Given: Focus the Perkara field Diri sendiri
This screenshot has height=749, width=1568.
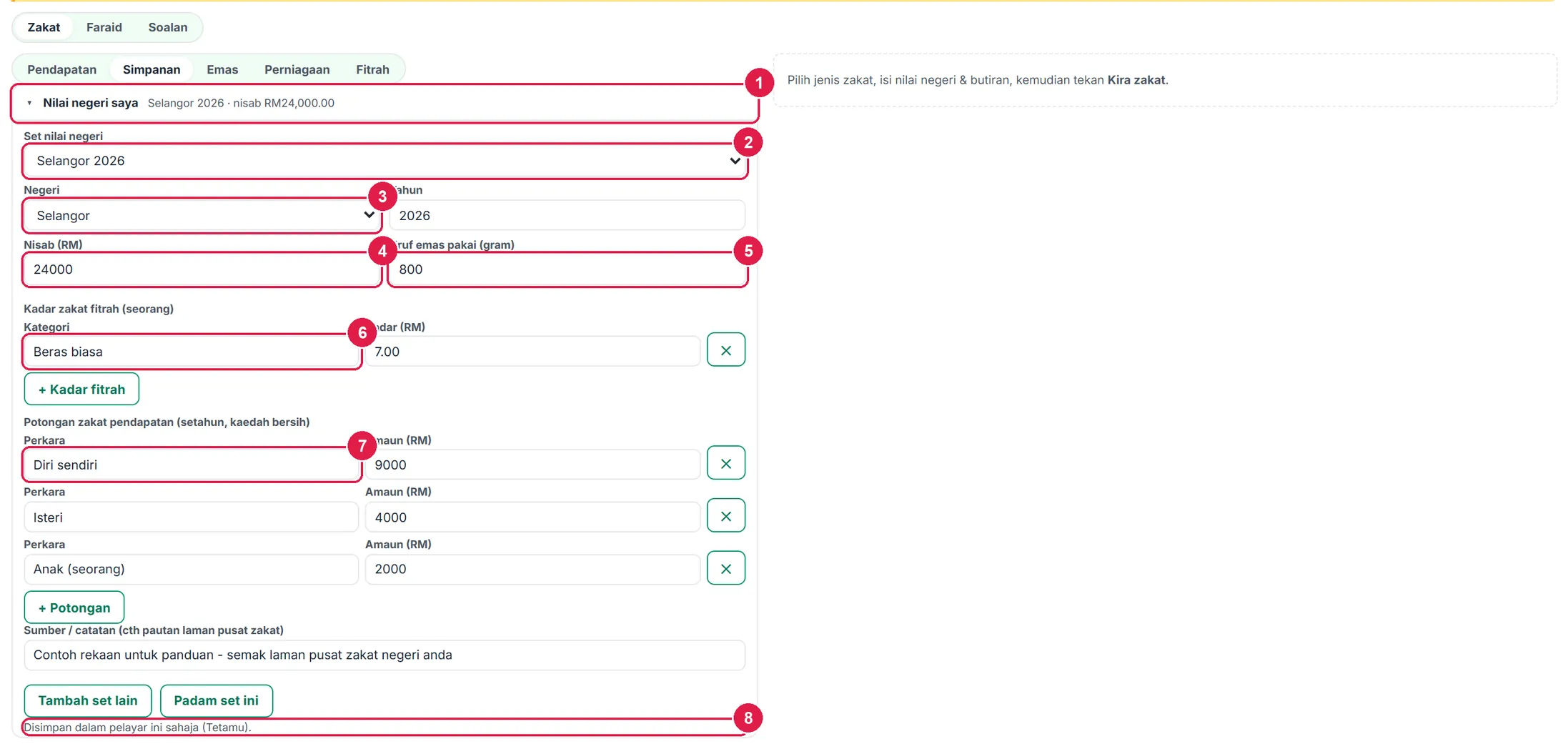Looking at the screenshot, I should point(192,465).
